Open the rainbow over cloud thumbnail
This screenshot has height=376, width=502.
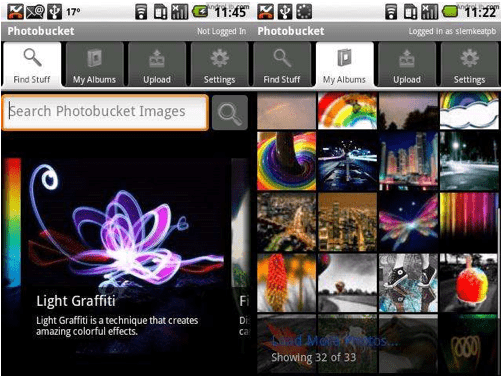pos(469,111)
